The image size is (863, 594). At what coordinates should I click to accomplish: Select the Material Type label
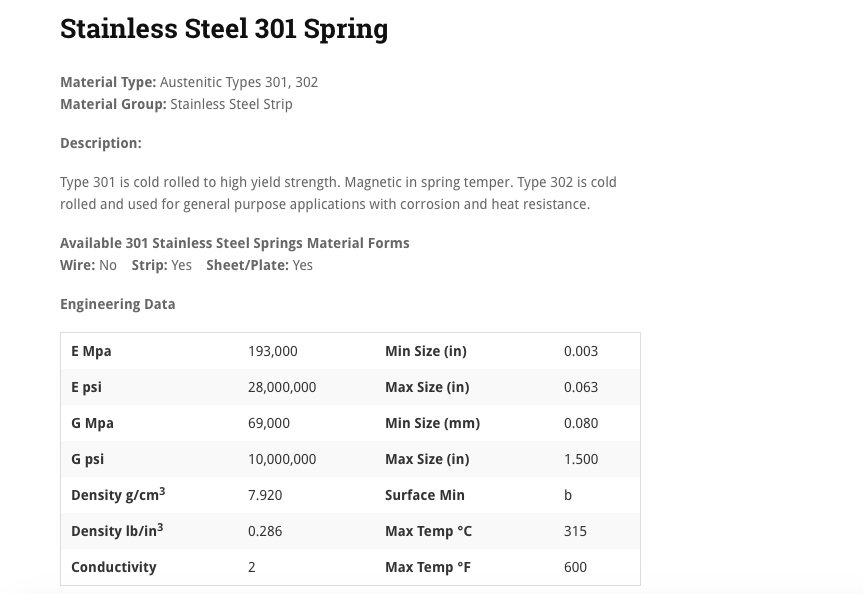click(x=108, y=82)
